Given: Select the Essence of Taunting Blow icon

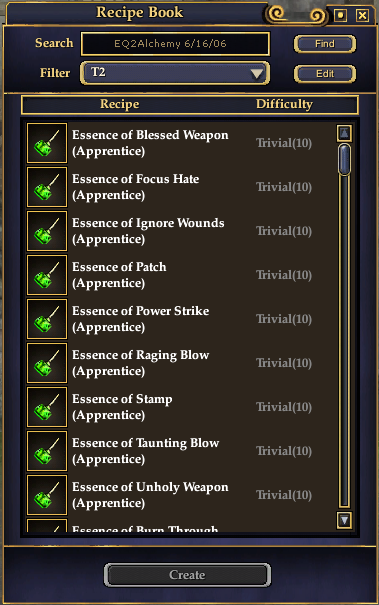Looking at the screenshot, I should (47, 451).
